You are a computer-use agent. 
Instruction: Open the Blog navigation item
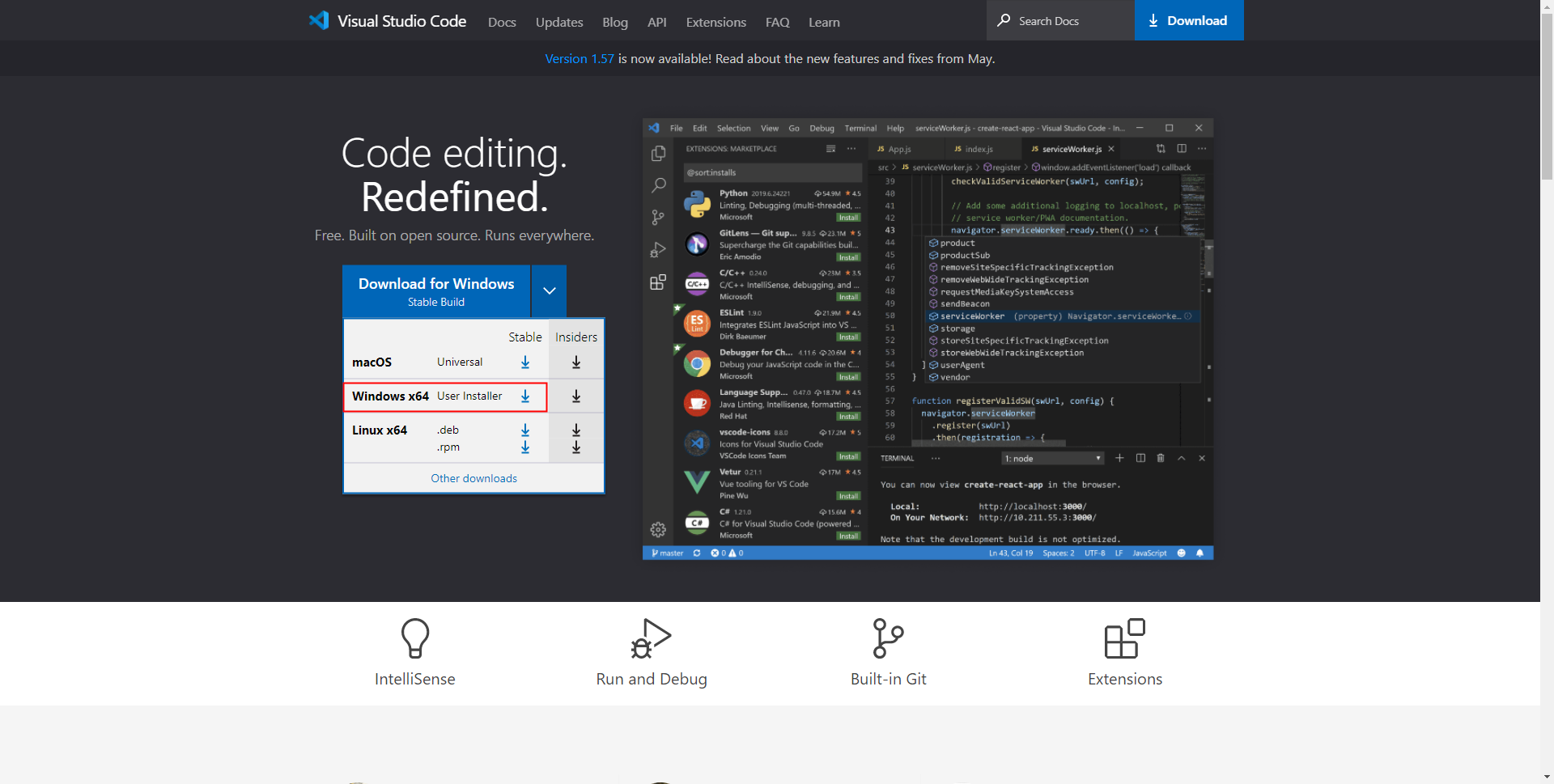pos(615,23)
